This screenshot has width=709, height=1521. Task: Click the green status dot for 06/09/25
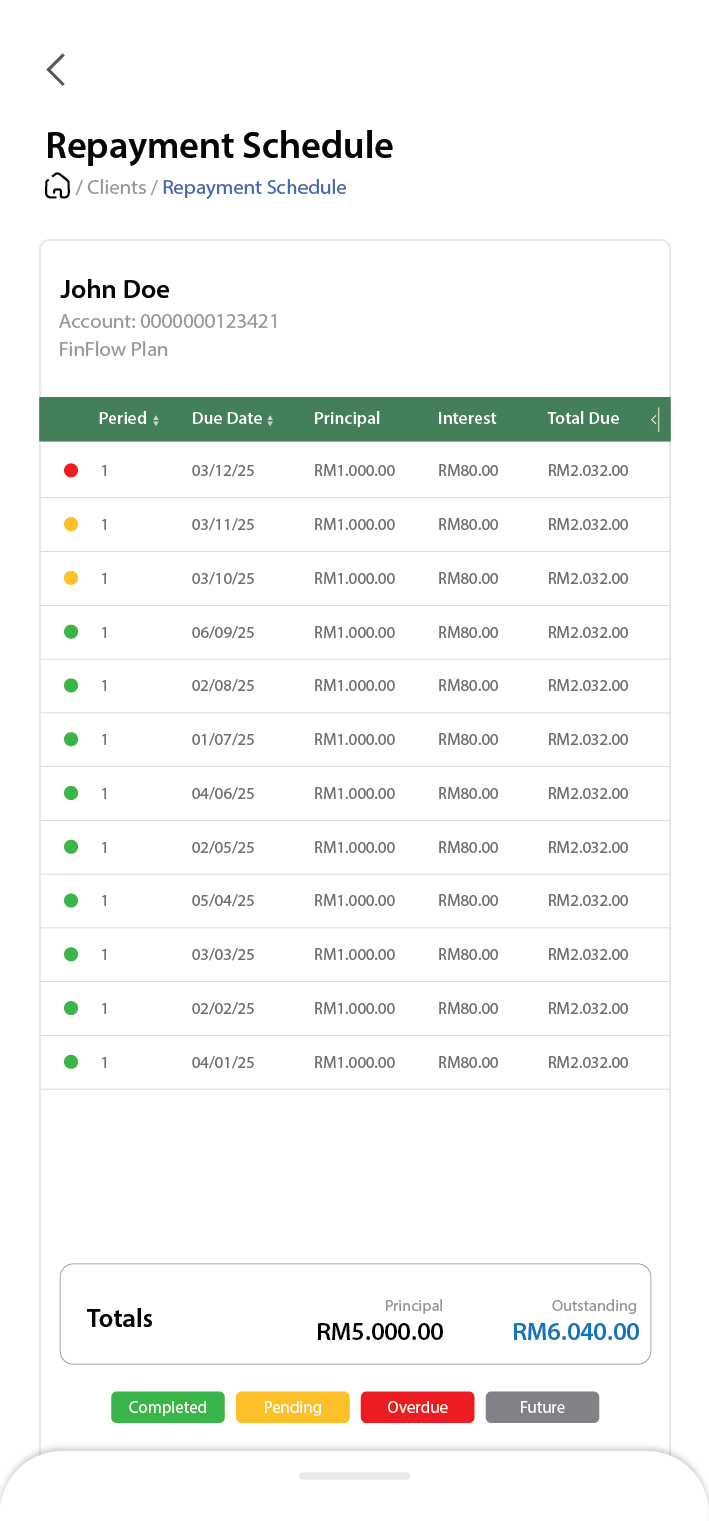tap(71, 632)
